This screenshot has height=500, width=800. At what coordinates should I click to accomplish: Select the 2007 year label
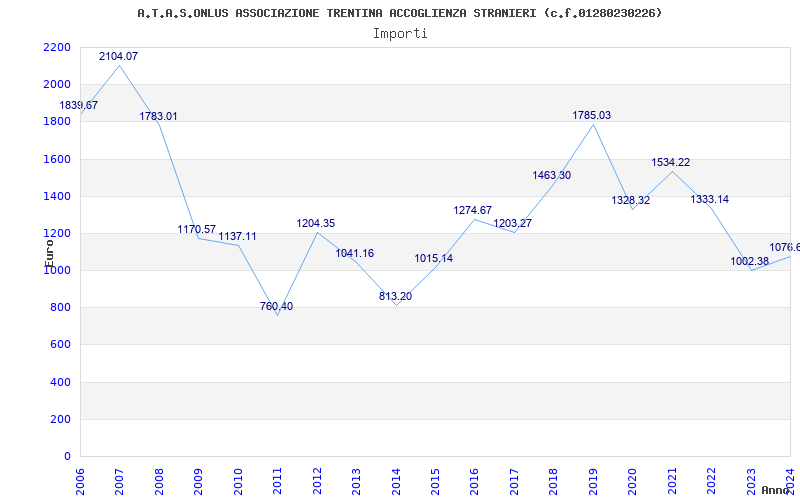coord(119,481)
